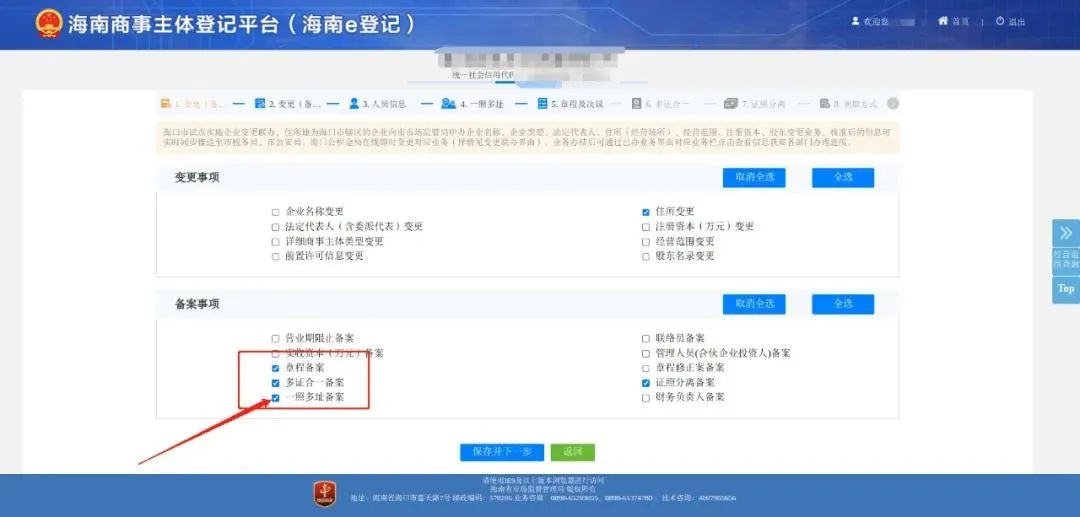Click the 一照多址 step icon

449,103
